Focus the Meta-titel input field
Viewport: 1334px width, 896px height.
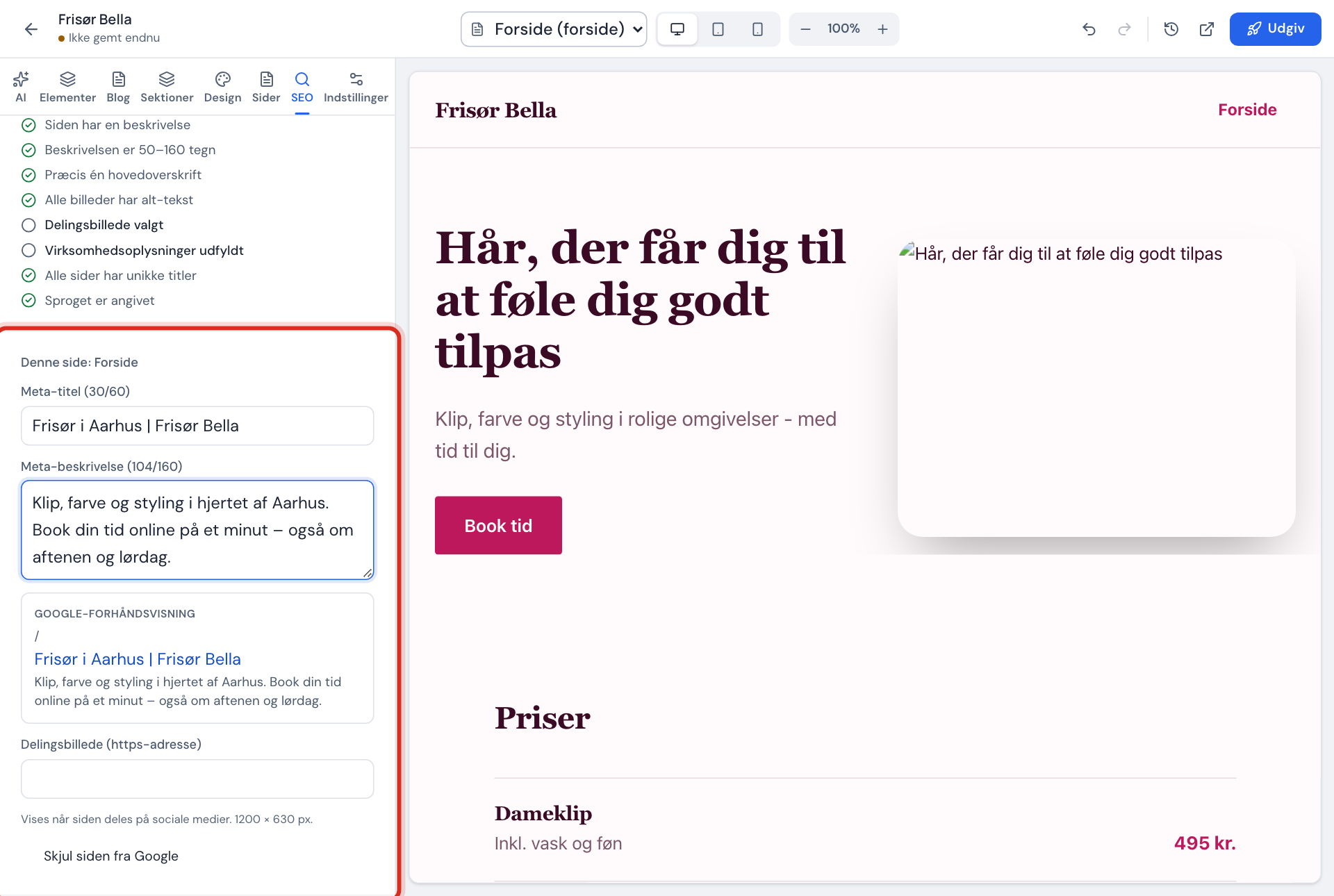point(197,426)
